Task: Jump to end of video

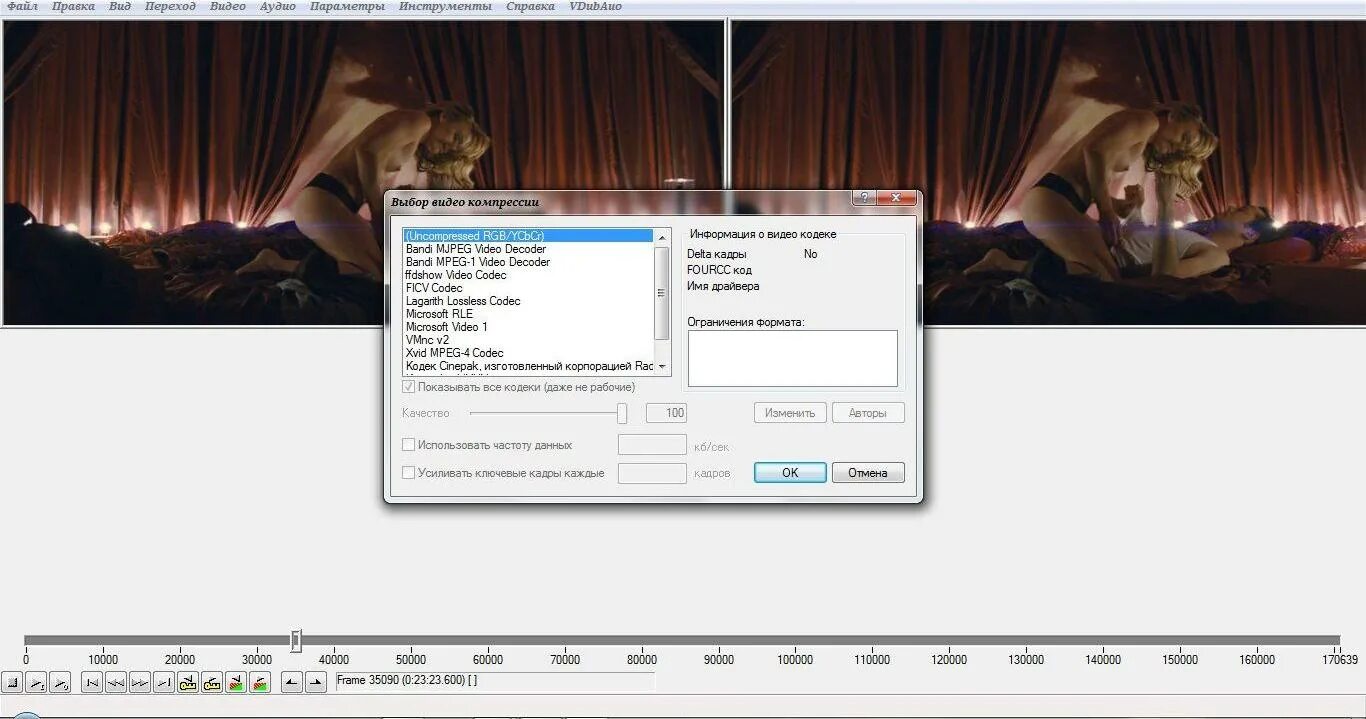Action: (164, 683)
